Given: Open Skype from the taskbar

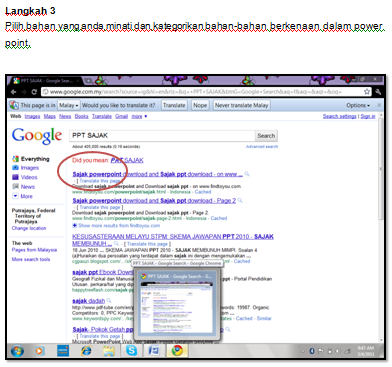Looking at the screenshot, I should click(x=131, y=351).
